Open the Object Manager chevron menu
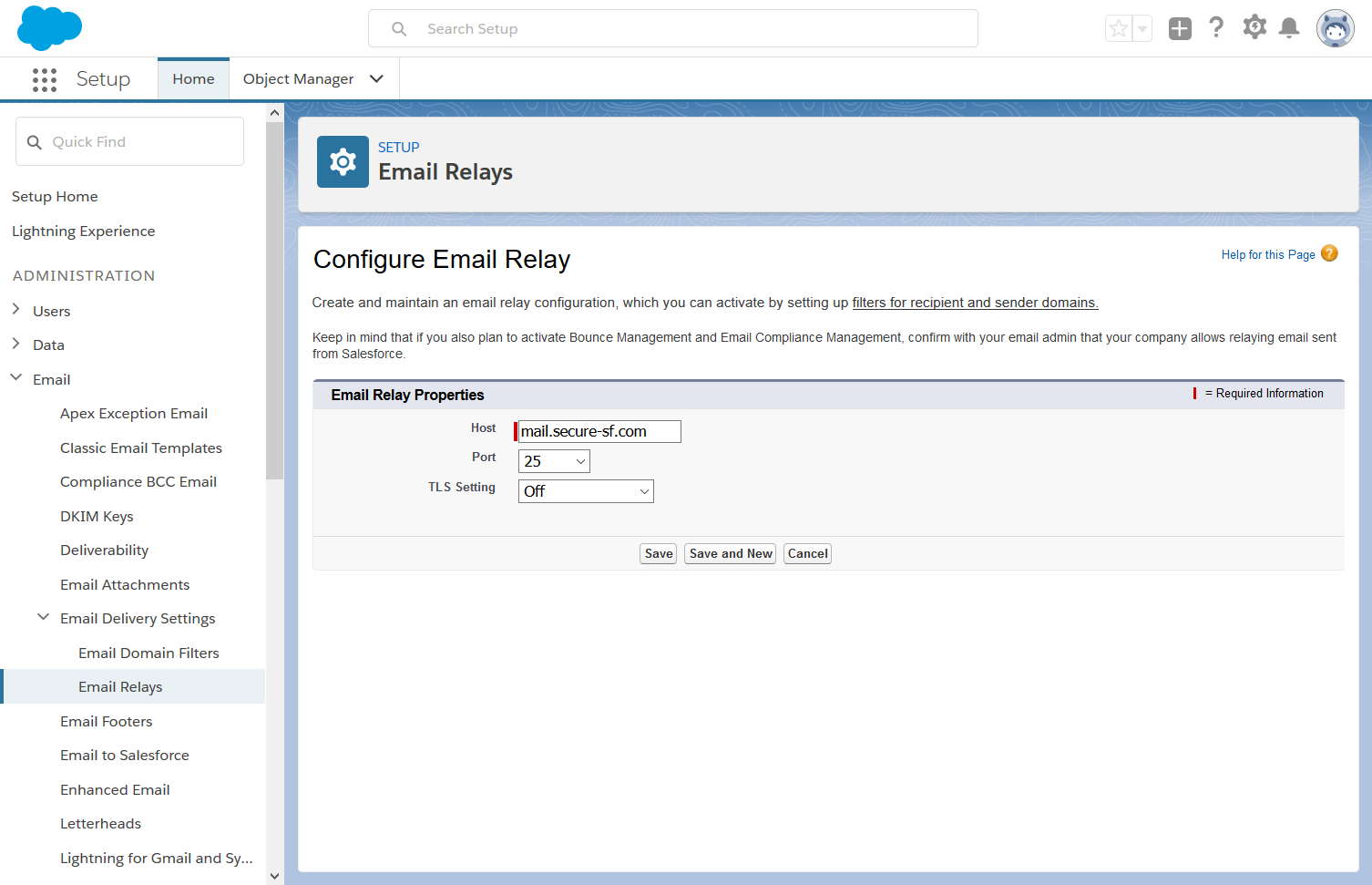Screen dimensions: 1372x885 376,79
